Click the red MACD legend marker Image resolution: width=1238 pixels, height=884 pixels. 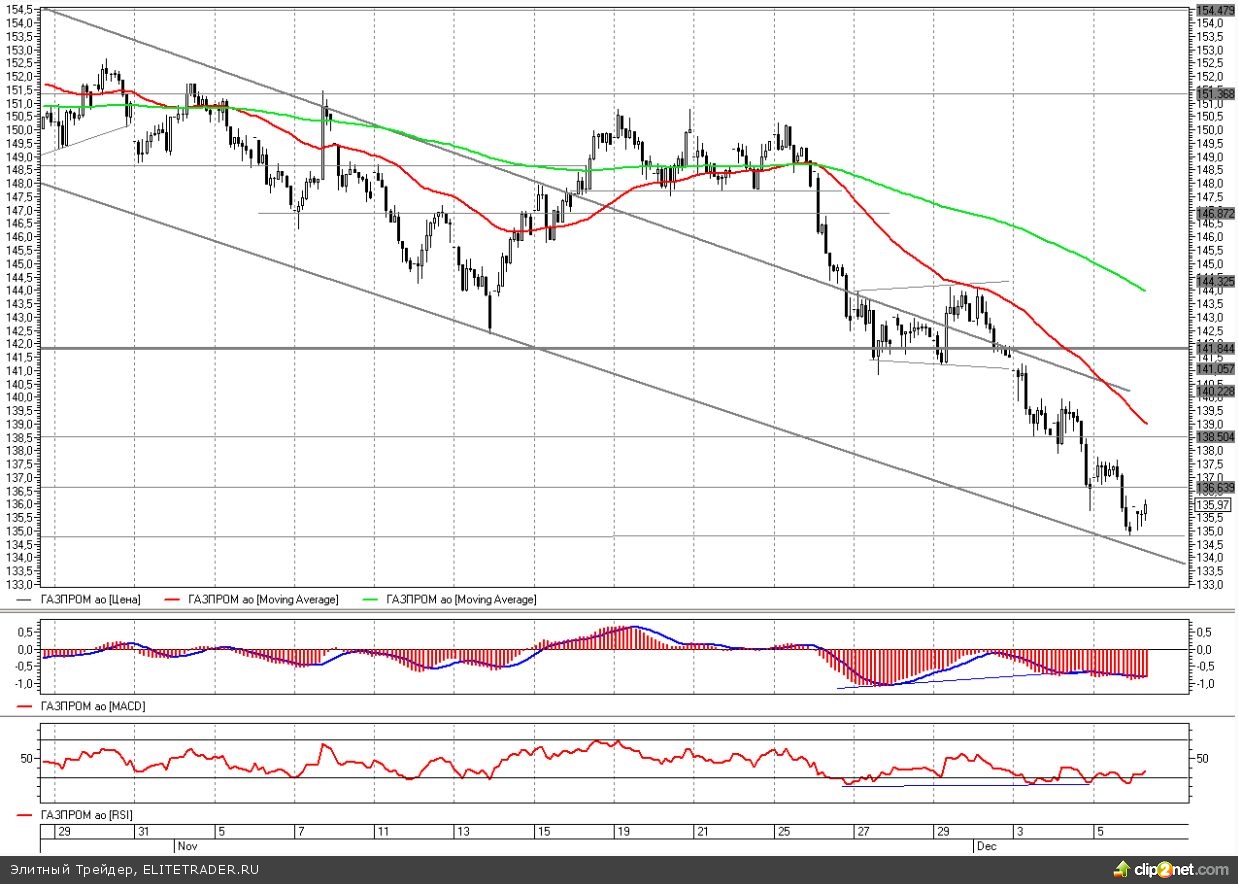click(x=27, y=706)
